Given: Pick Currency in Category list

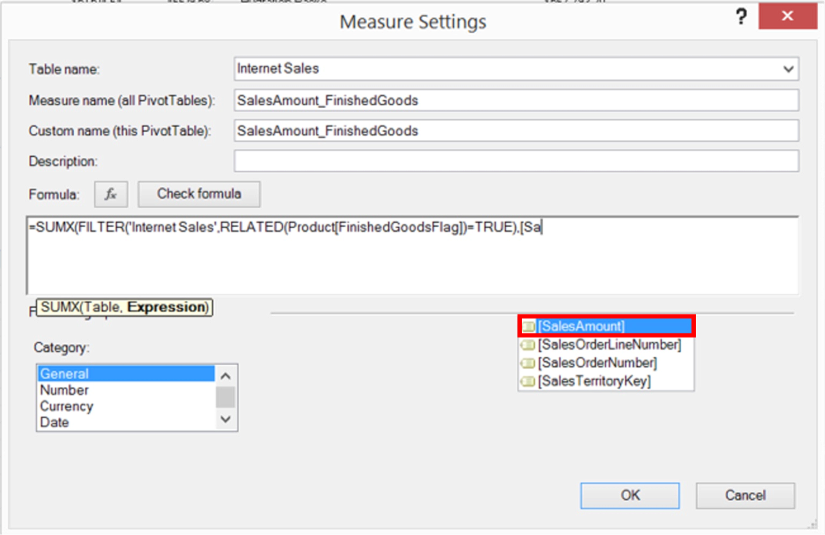Looking at the screenshot, I should 67,406.
